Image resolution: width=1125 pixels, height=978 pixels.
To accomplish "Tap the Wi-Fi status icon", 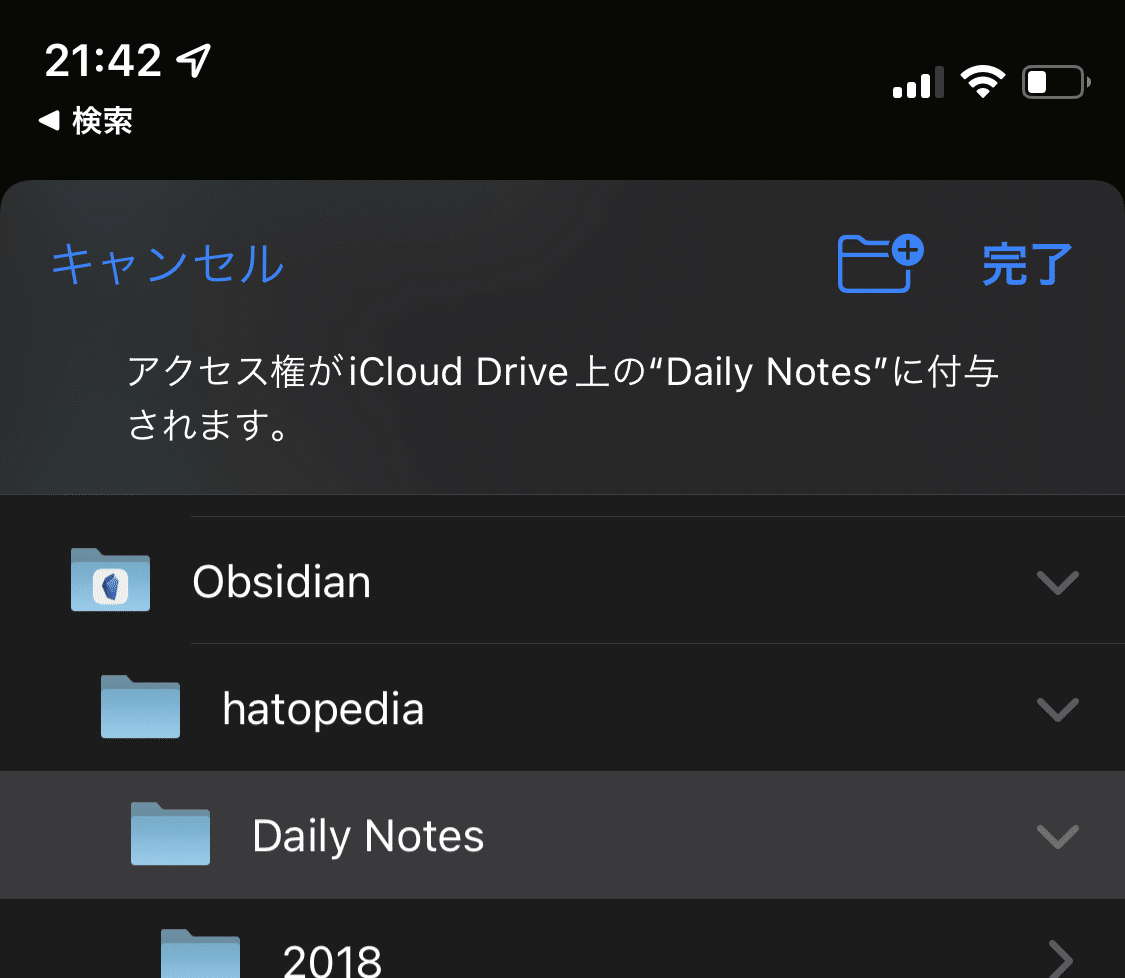I will tap(983, 81).
